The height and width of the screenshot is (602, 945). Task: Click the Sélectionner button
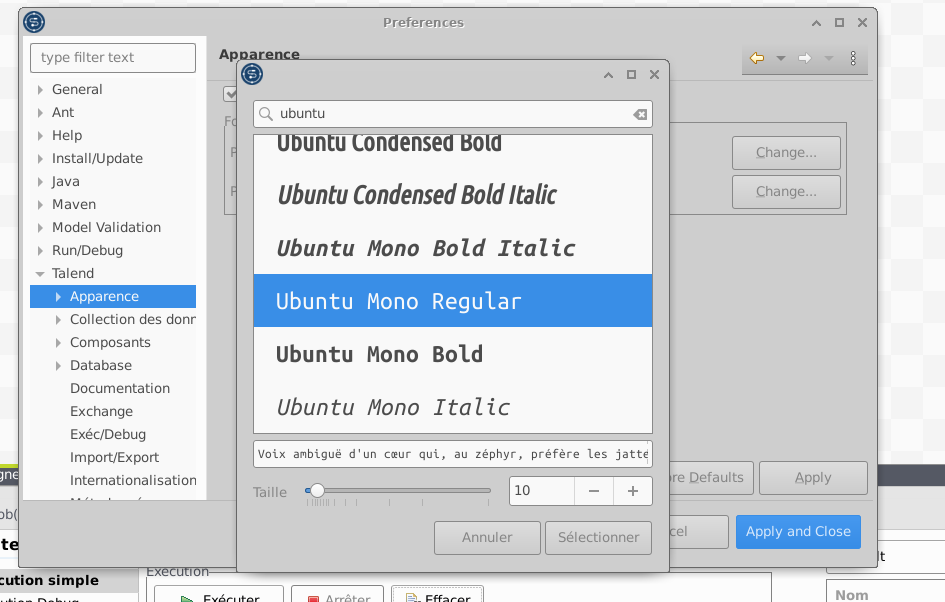598,538
